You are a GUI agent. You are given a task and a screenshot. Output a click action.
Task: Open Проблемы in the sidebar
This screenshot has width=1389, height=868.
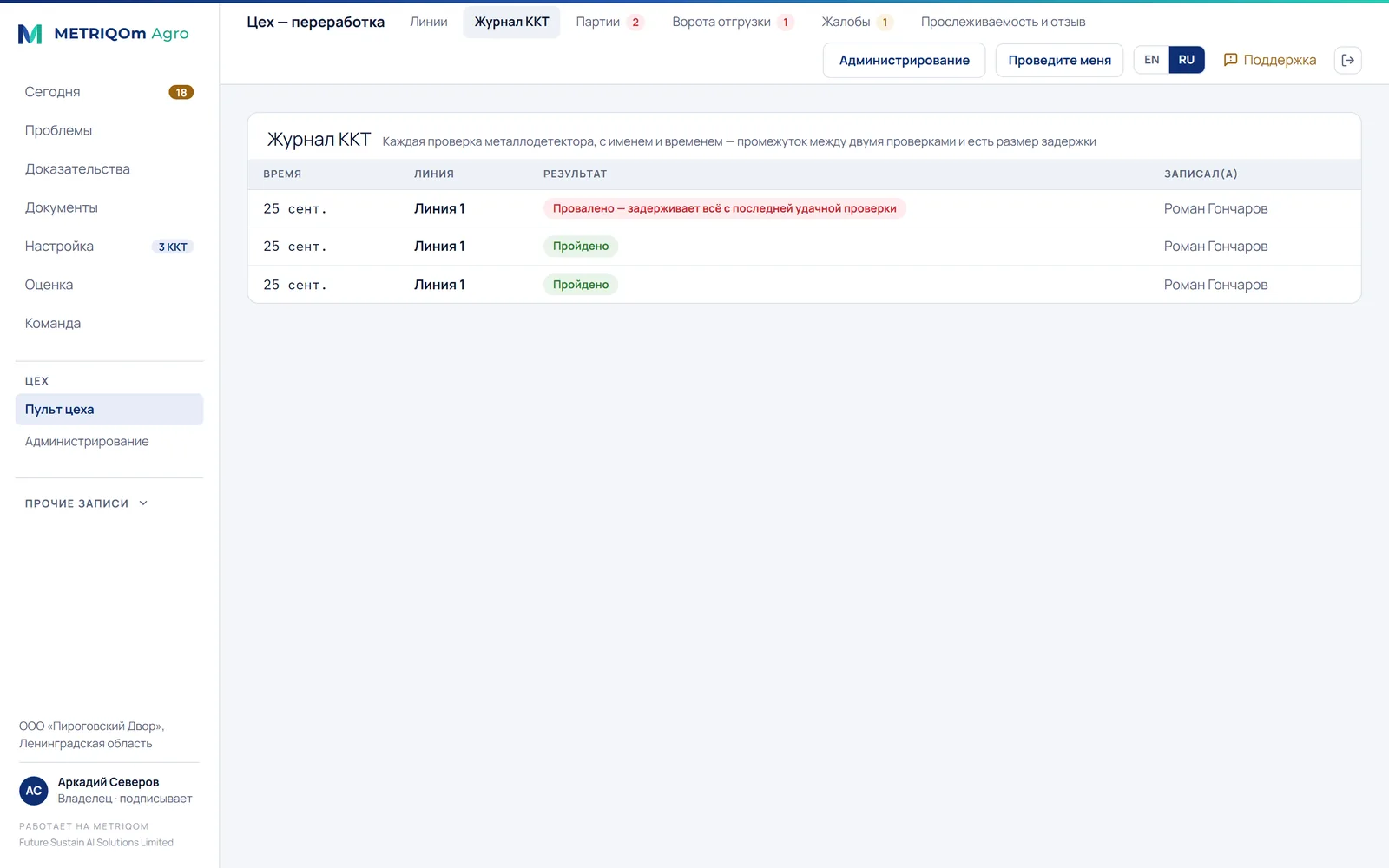pyautogui.click(x=58, y=130)
